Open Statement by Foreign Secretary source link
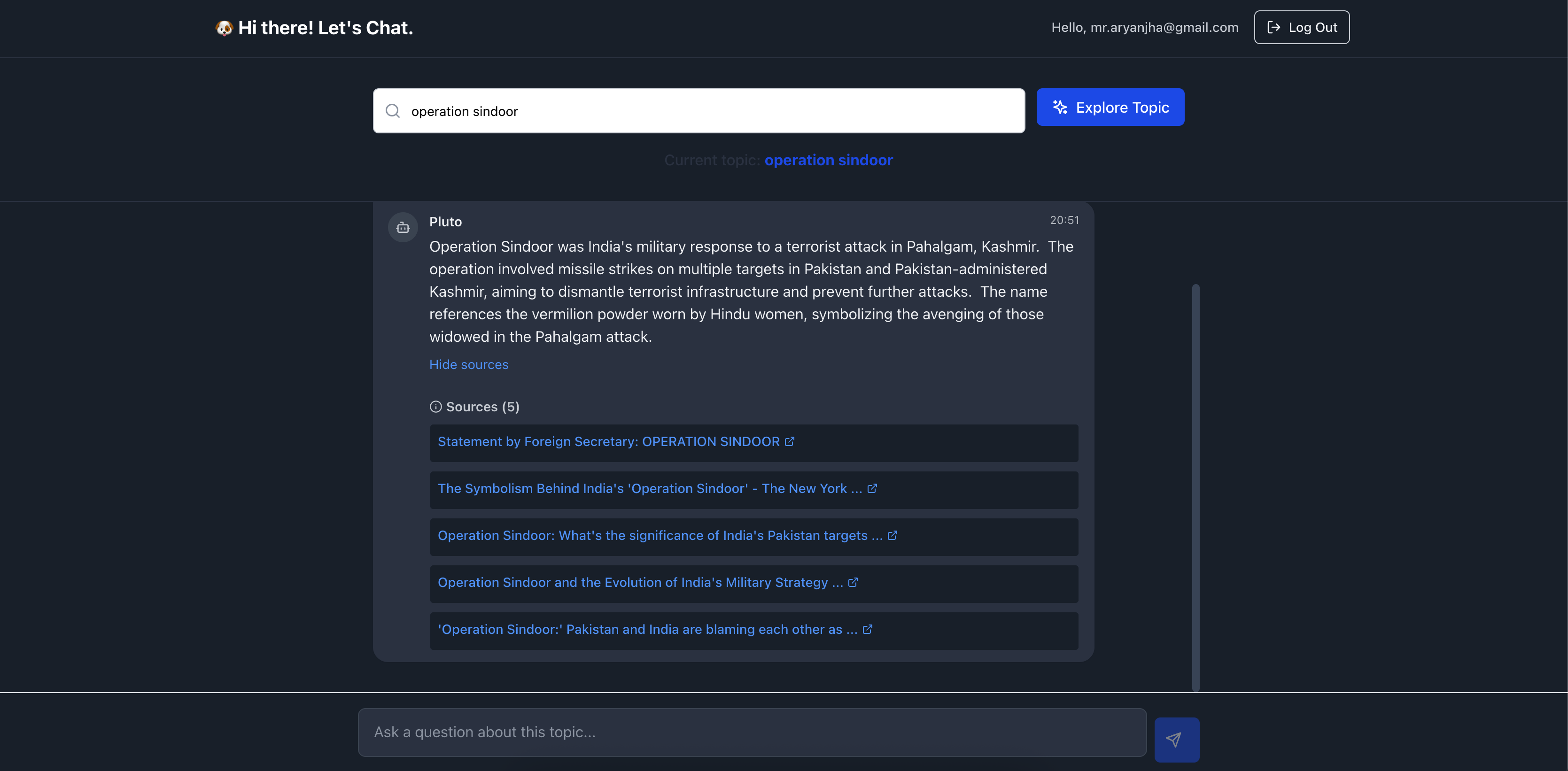 [x=608, y=442]
